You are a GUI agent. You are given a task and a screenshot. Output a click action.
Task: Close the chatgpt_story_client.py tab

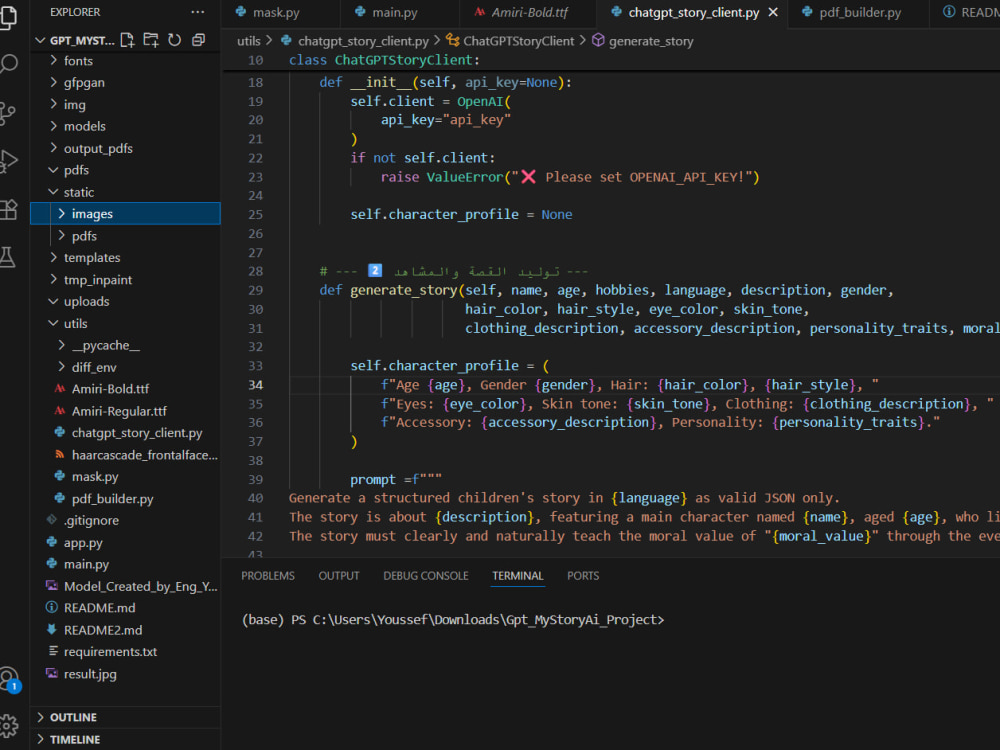773,12
